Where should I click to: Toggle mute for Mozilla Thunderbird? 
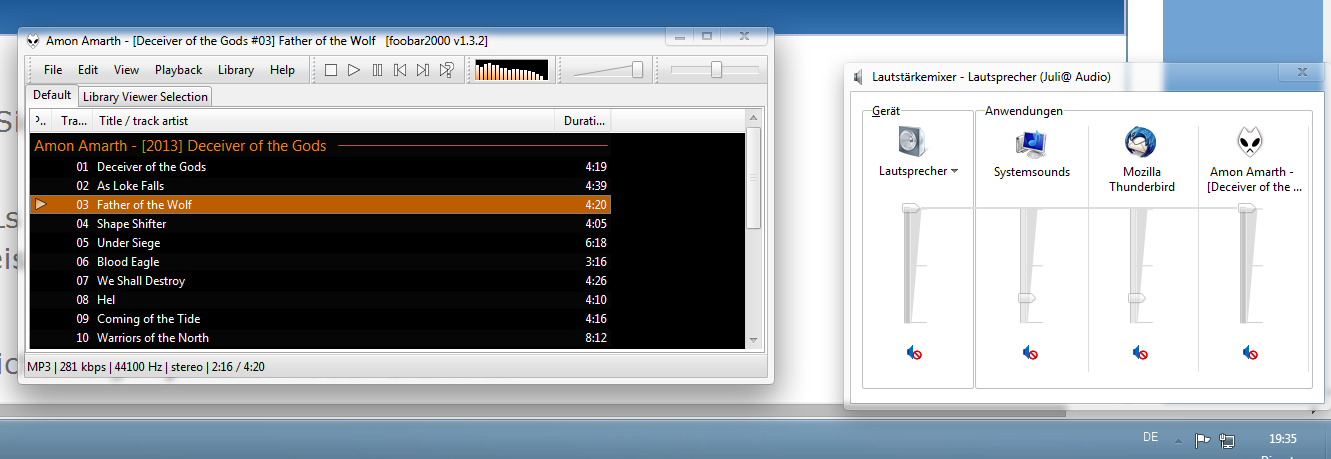point(1141,353)
